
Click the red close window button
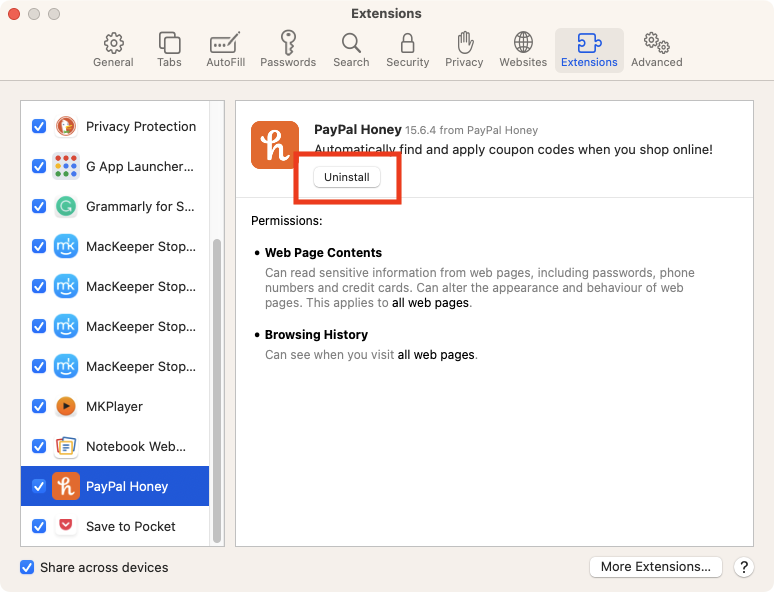[14, 14]
